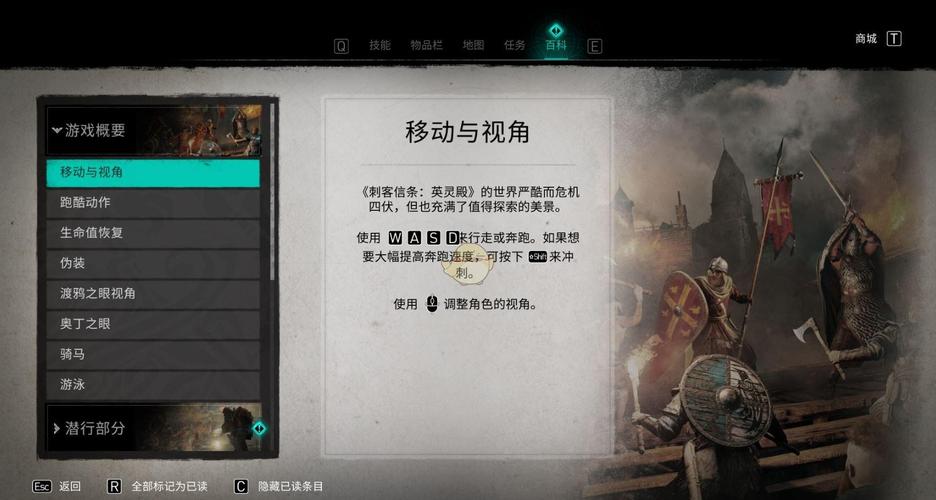Go to the 任务 tab
936x500 pixels.
pyautogui.click(x=515, y=45)
